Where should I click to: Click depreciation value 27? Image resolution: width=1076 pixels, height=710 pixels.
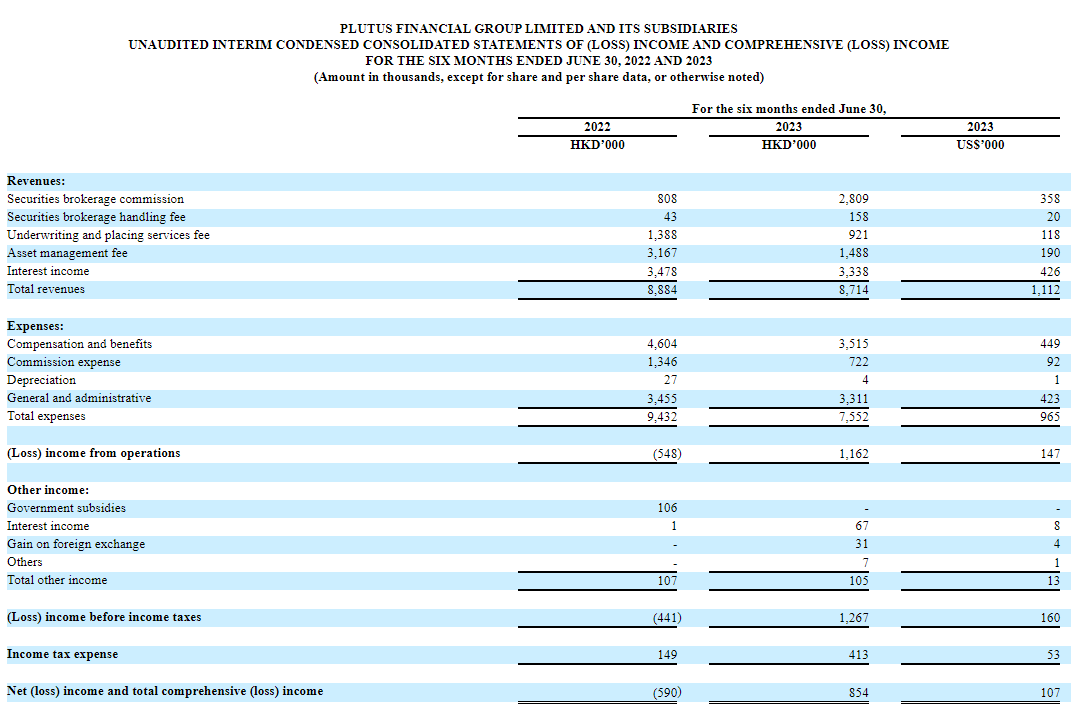670,380
